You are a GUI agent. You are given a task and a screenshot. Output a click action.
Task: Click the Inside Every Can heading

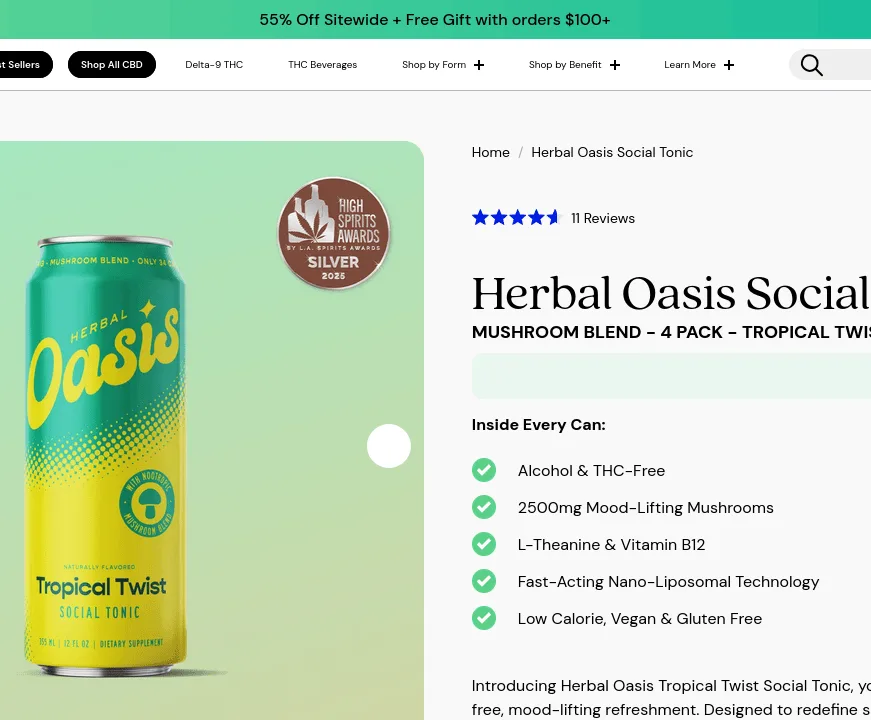coord(538,425)
